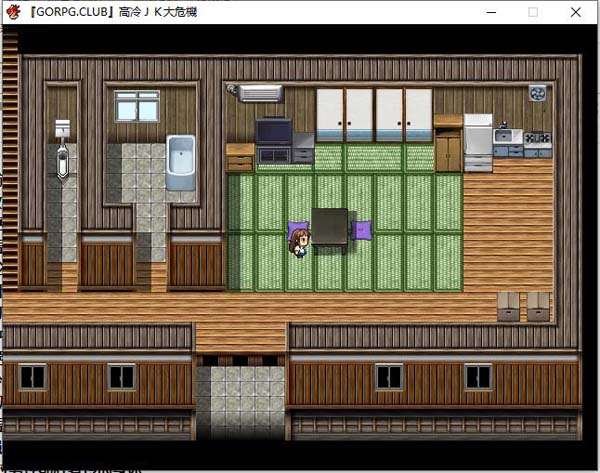
Task: Click the wooden dresser beside the TV
Action: pos(240,157)
